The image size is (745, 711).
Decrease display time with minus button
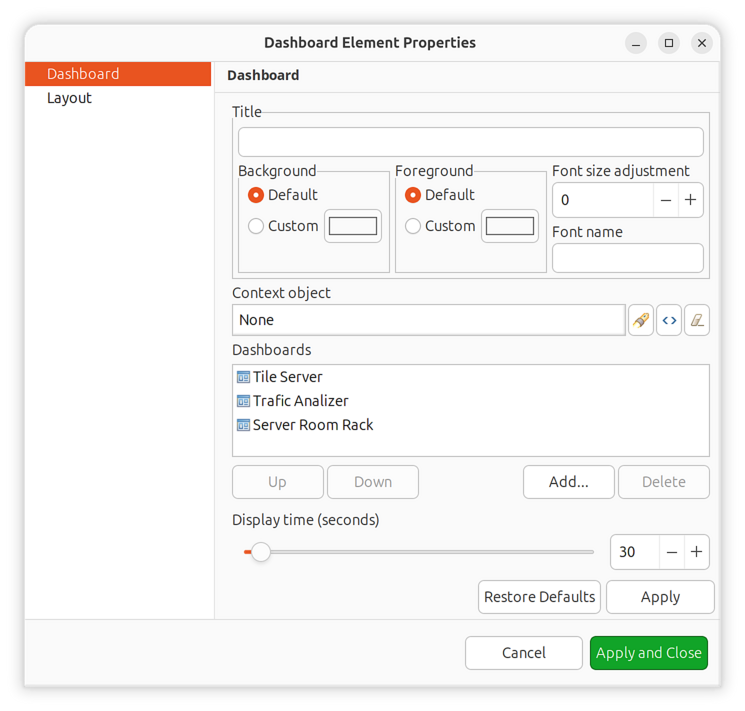coord(672,552)
